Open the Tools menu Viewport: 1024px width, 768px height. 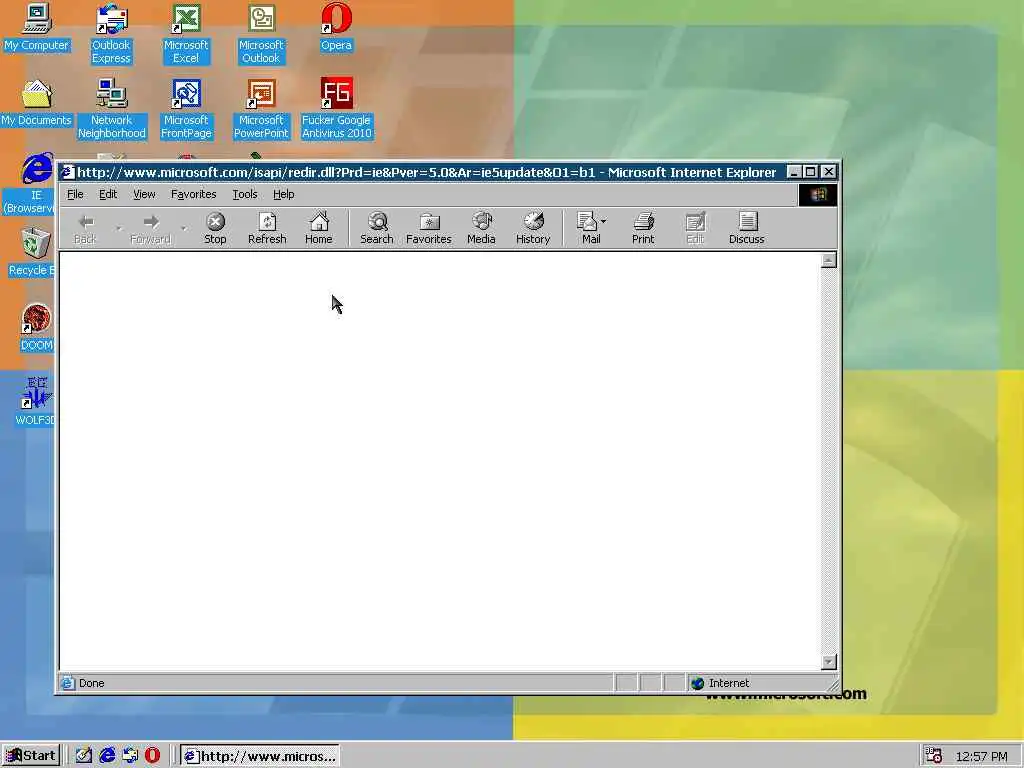coord(245,194)
